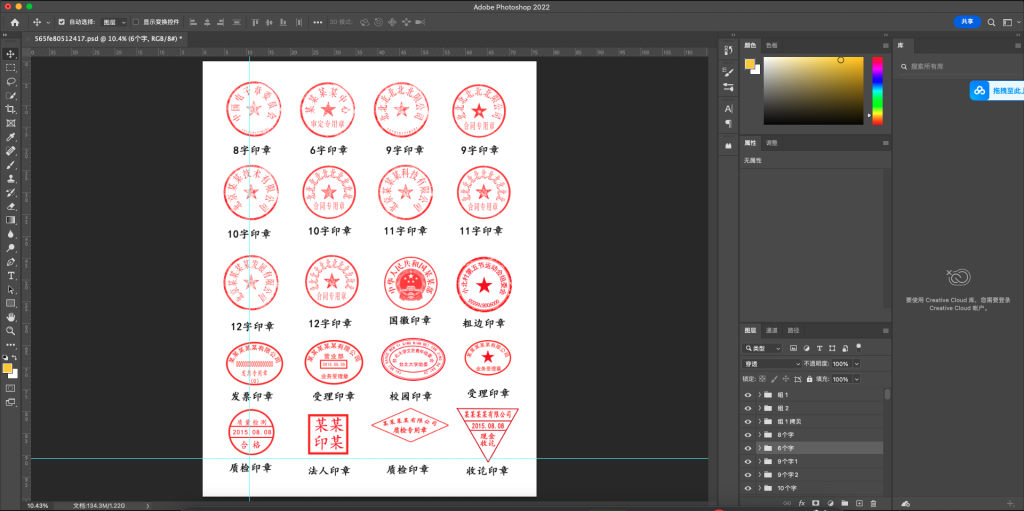Click the create new layer icon
The image size is (1024, 511).
tap(859, 503)
